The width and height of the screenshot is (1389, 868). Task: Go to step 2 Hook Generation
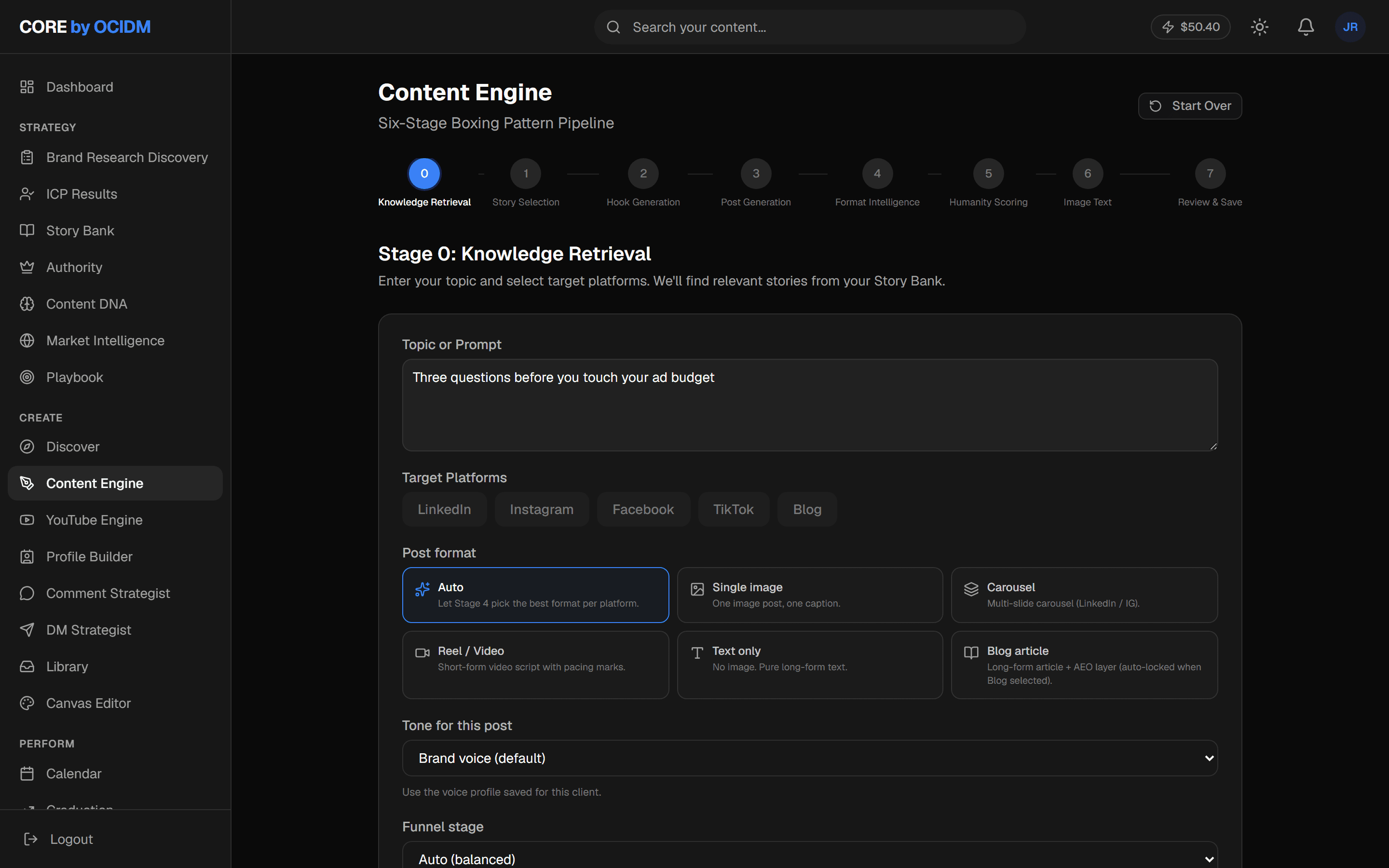643,174
